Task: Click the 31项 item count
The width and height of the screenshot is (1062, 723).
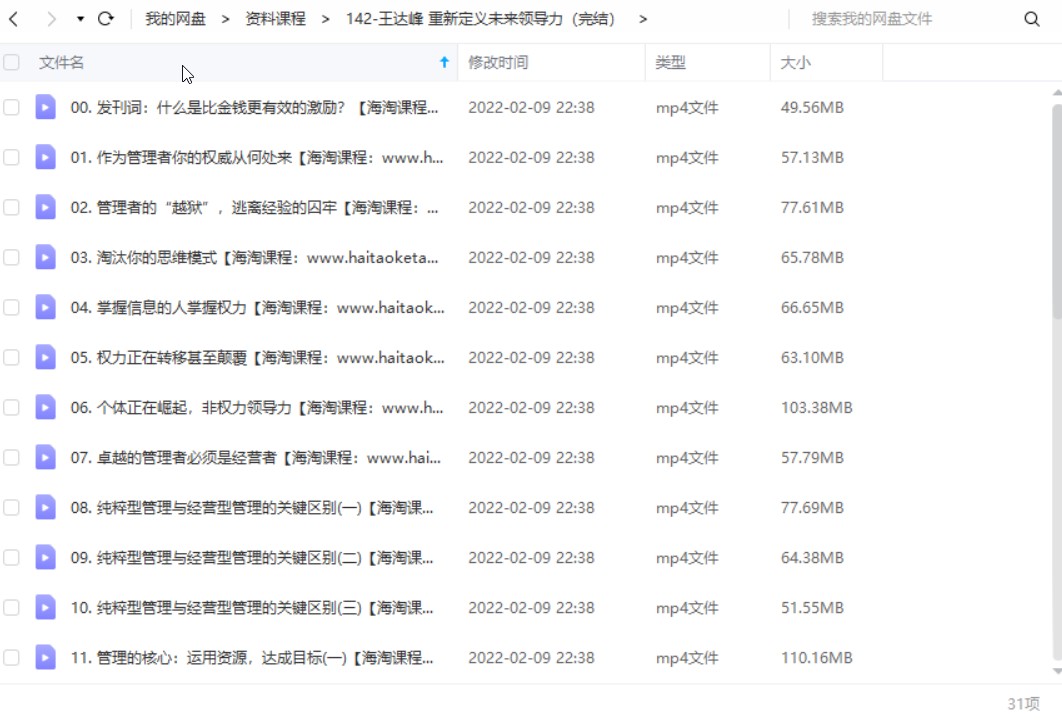Action: point(1023,704)
